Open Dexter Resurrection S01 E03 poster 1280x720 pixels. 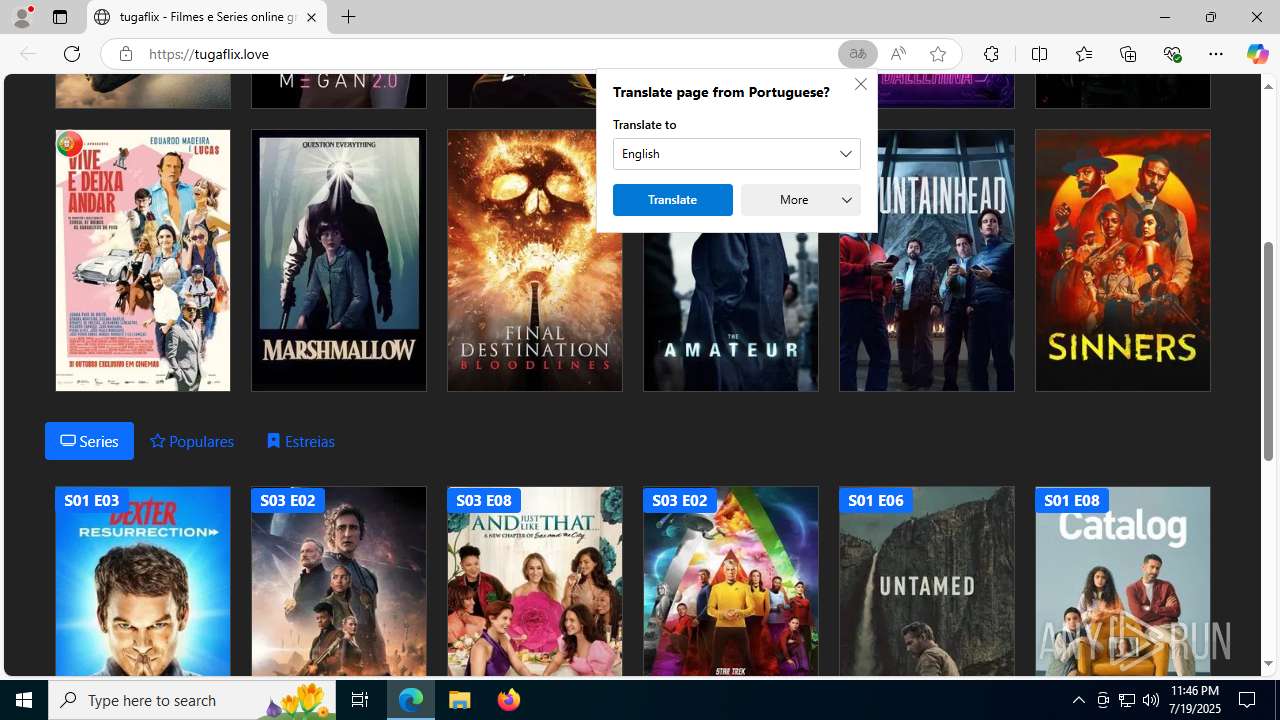(x=143, y=581)
